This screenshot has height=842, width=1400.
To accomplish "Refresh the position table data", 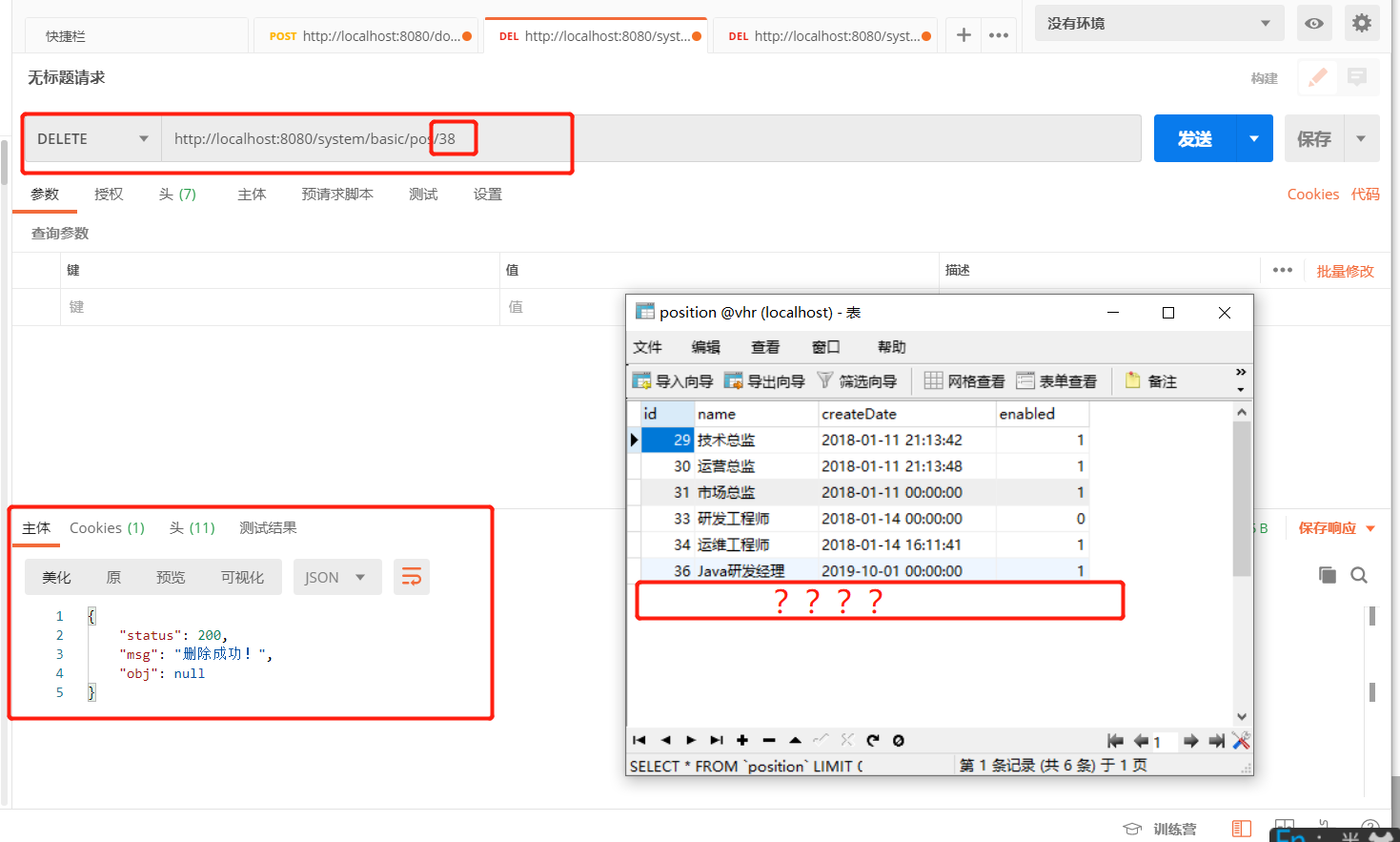I will (x=873, y=740).
